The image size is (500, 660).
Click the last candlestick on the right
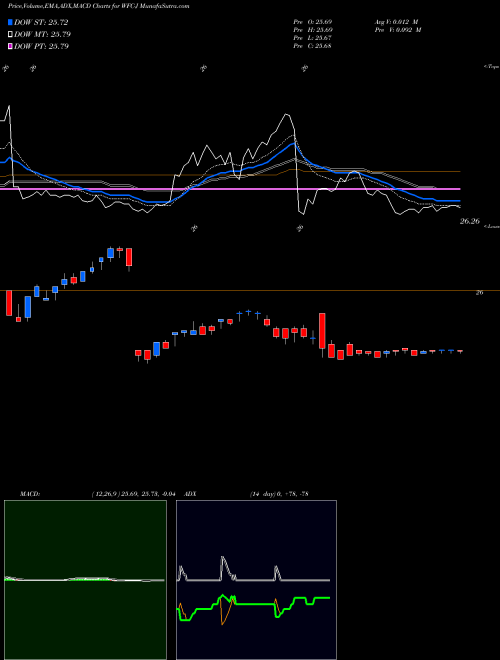tap(460, 351)
